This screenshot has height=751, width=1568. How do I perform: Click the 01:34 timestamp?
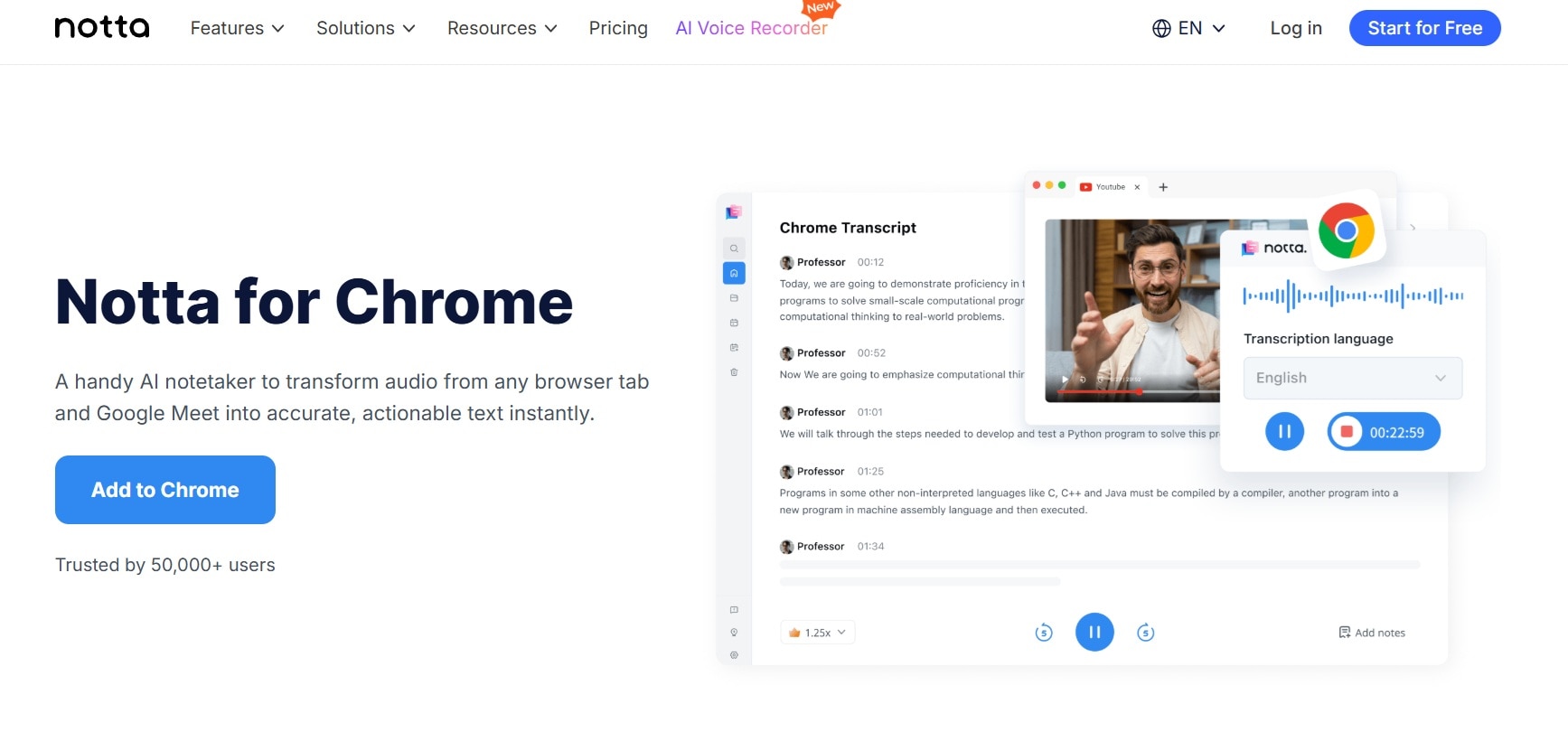[870, 547]
